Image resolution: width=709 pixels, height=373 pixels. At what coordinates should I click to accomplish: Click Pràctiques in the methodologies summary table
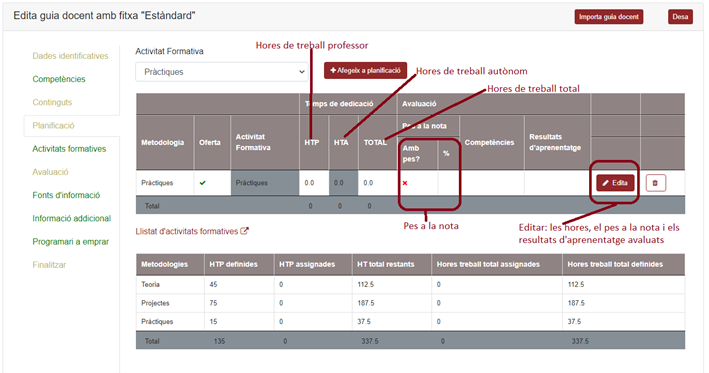(x=157, y=321)
